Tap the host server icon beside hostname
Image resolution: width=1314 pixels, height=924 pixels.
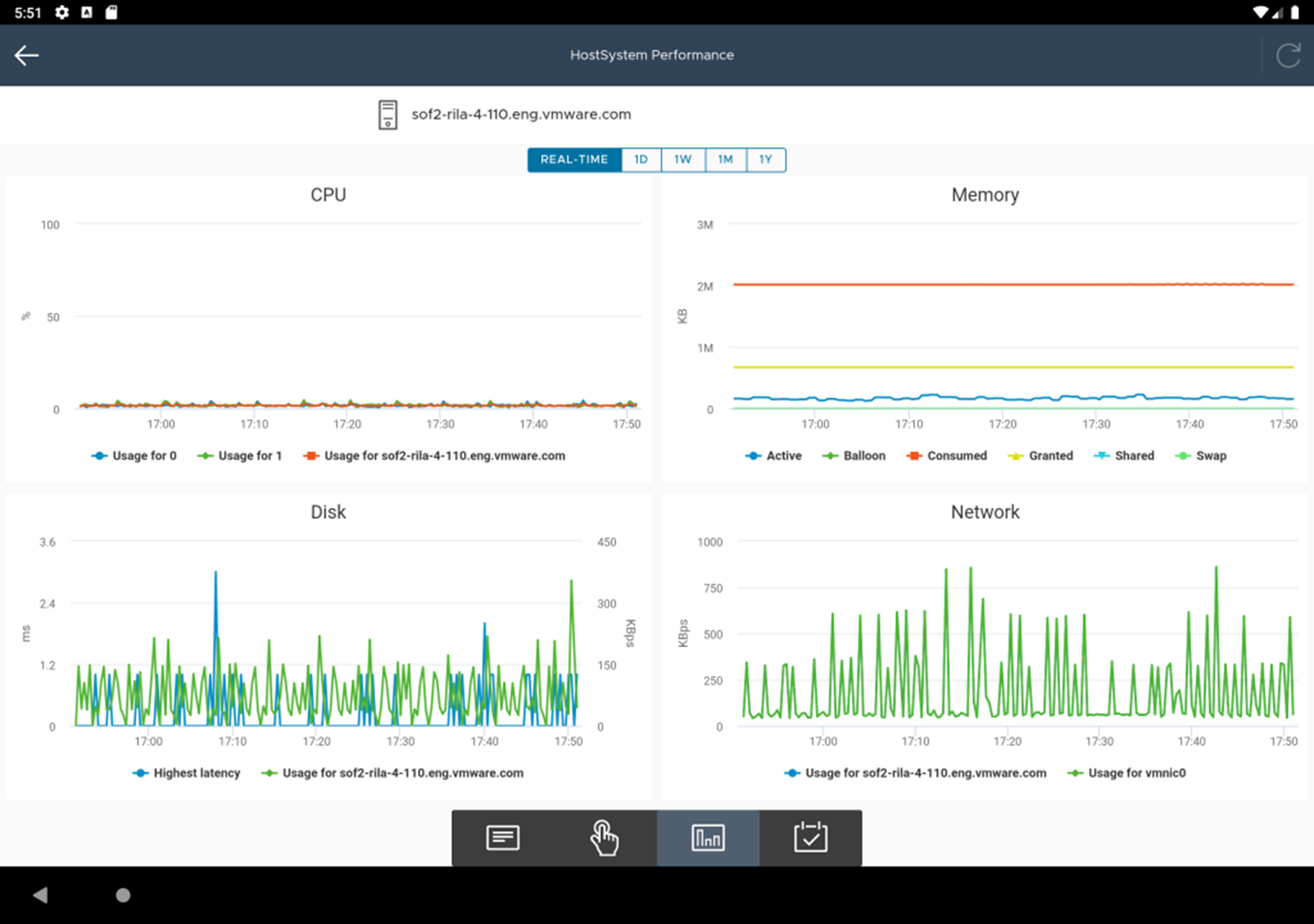click(388, 115)
